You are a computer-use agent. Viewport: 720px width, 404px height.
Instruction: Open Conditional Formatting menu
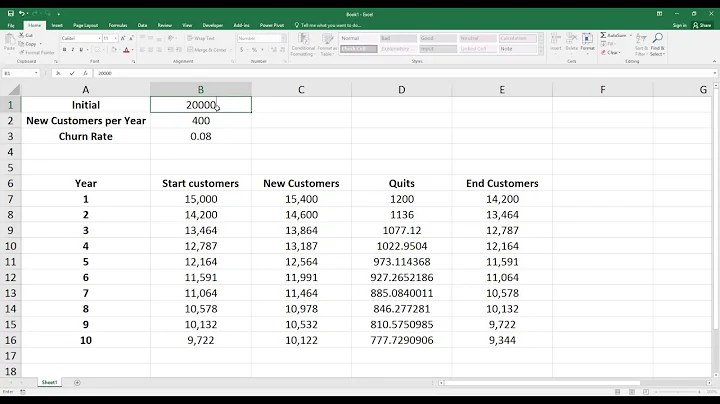click(x=303, y=45)
